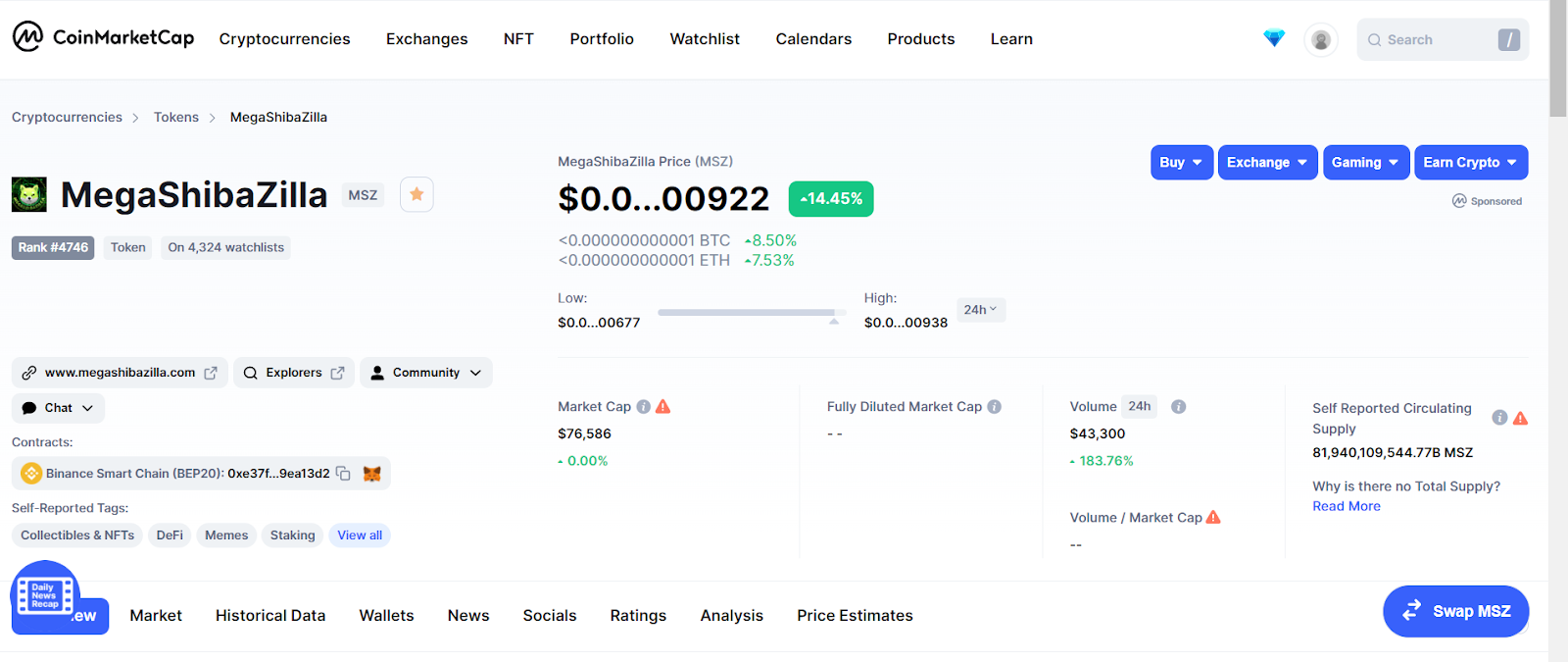The height and width of the screenshot is (662, 1568).
Task: Add MegaShibaZilla to watchlist star
Action: pos(416,194)
